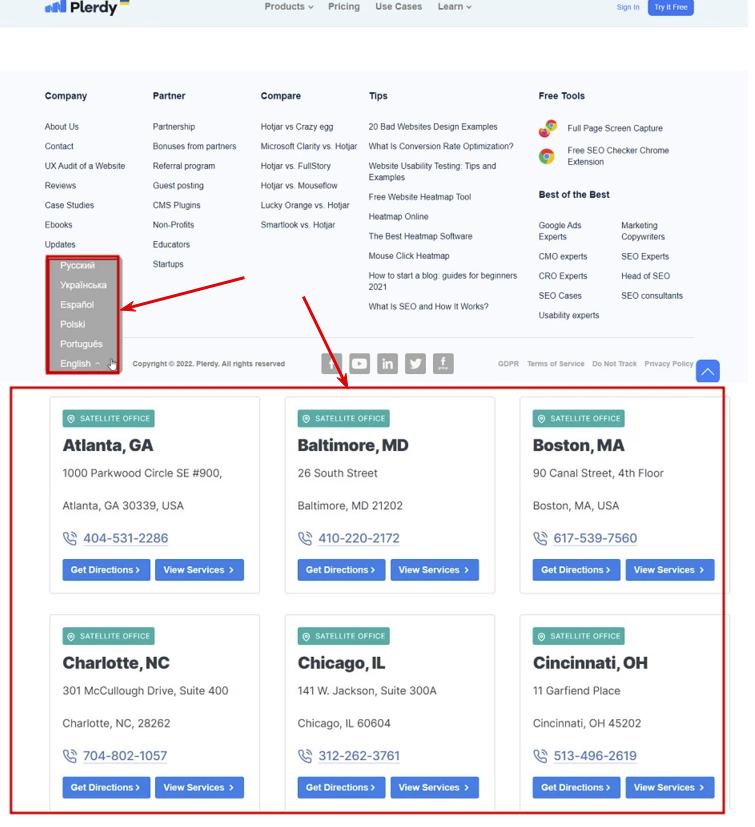Screen dimensions: 755x827
Task: Call Boston number 617-539-7560
Action: (595, 538)
